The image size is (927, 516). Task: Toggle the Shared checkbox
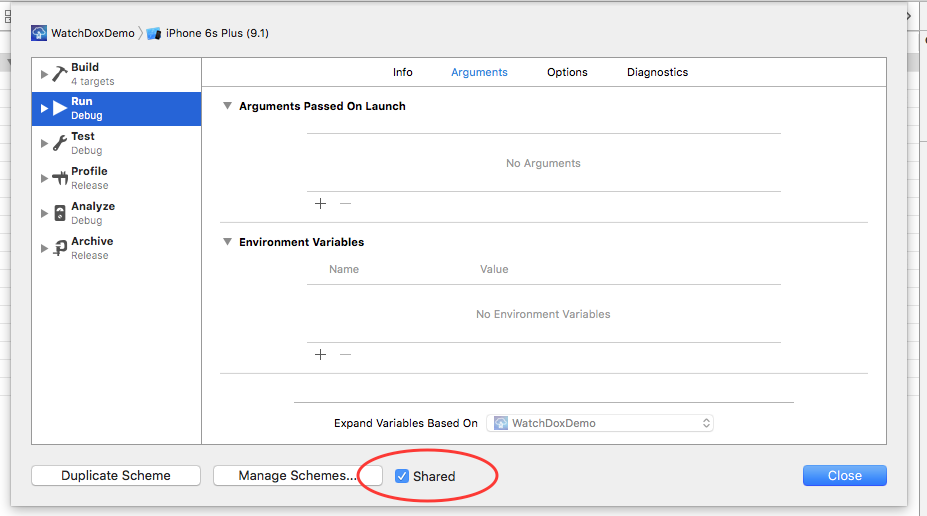402,476
